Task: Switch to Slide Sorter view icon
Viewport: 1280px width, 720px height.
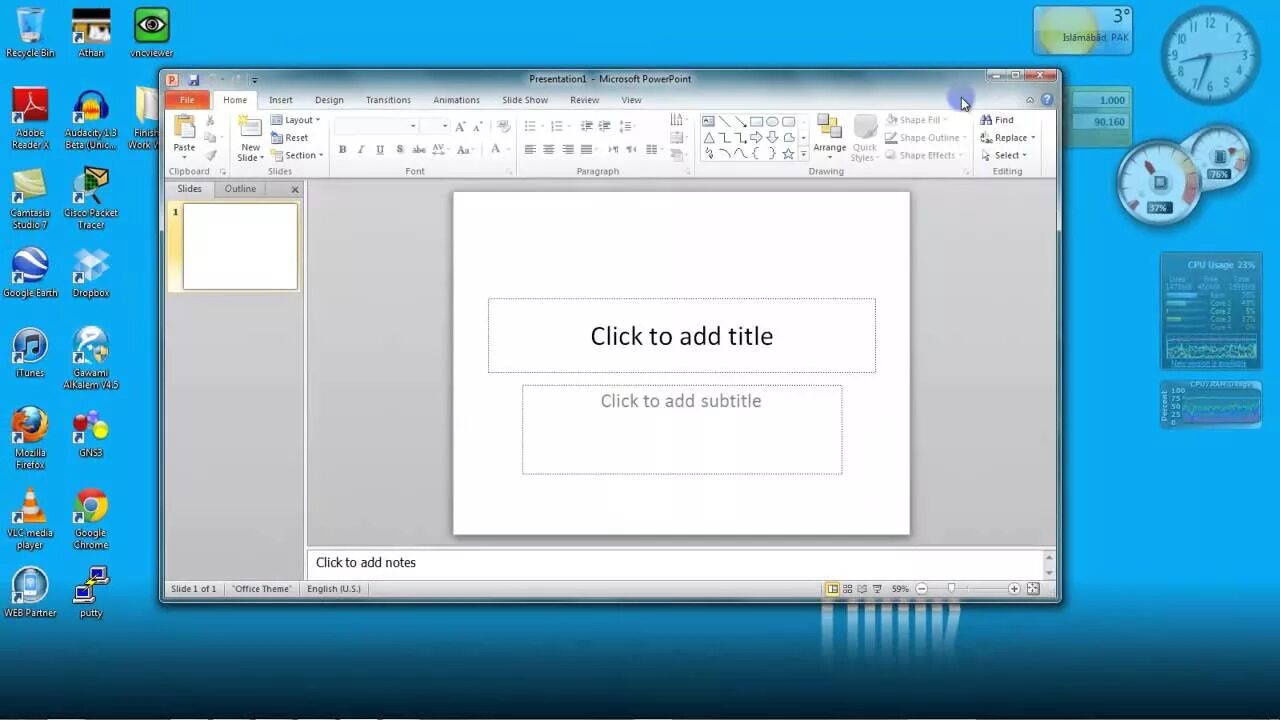Action: point(847,589)
